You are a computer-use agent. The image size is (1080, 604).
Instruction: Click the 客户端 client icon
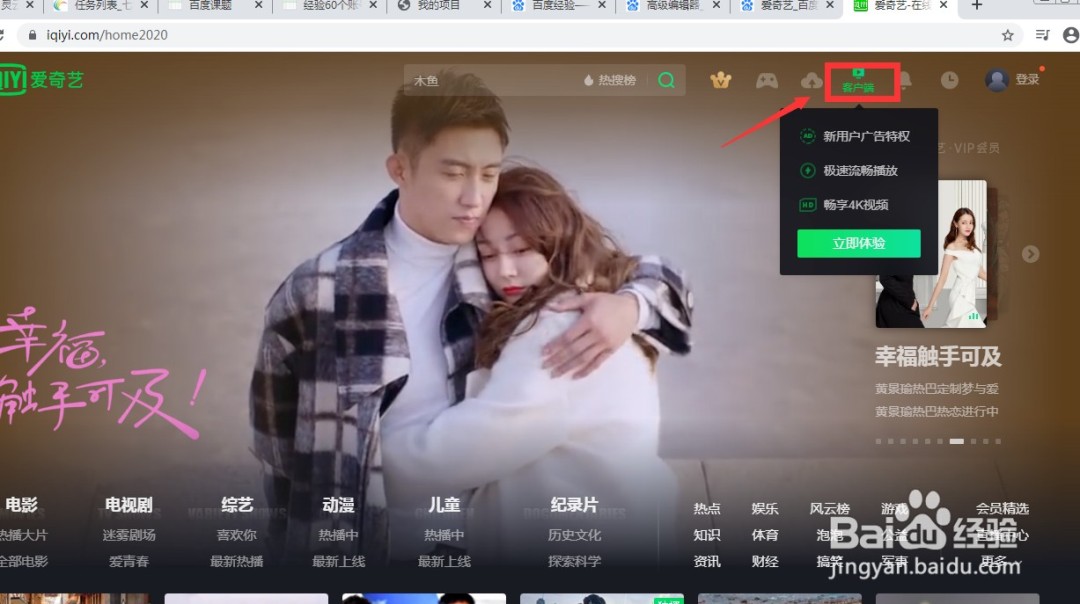858,81
